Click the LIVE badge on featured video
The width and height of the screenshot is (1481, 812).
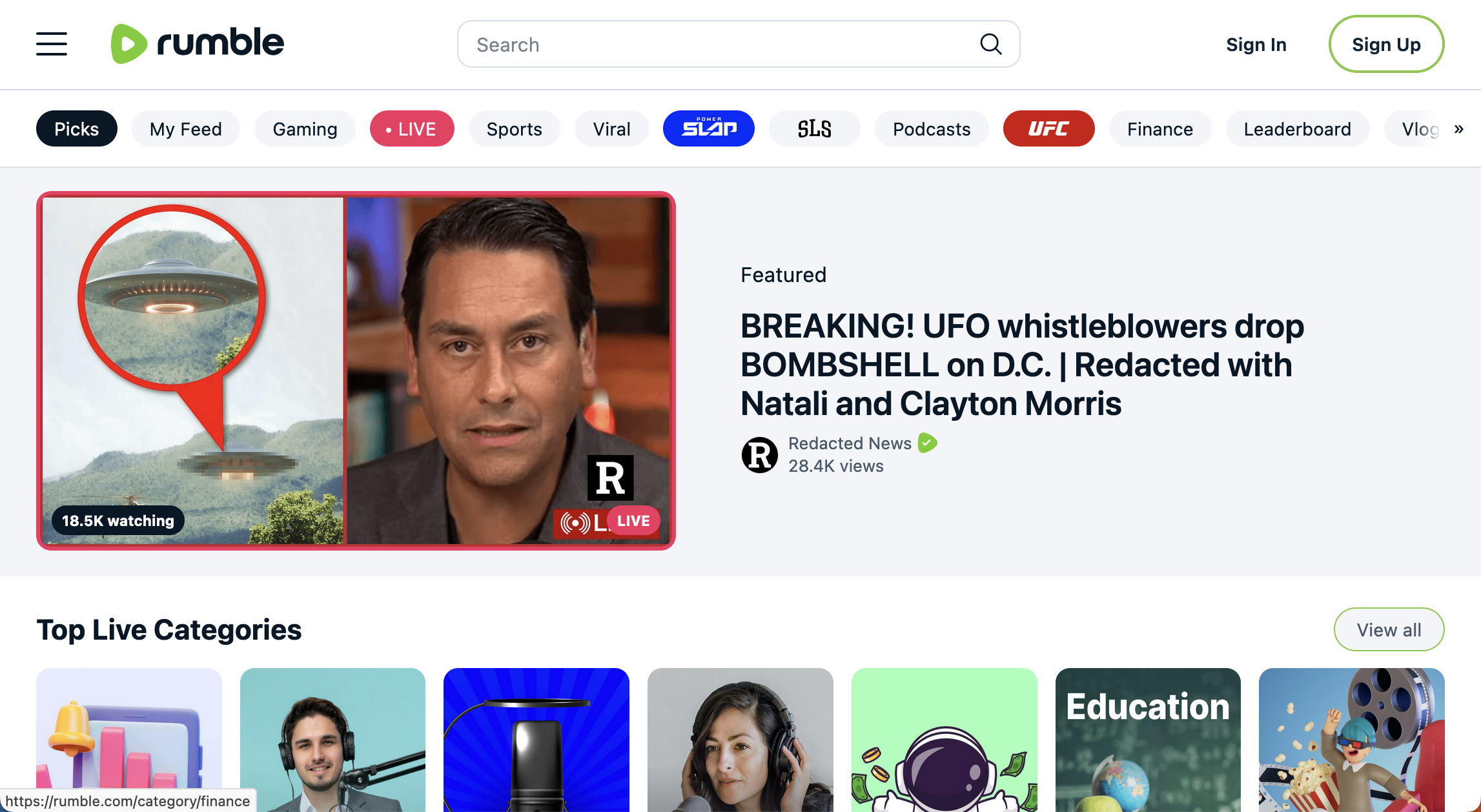[633, 521]
